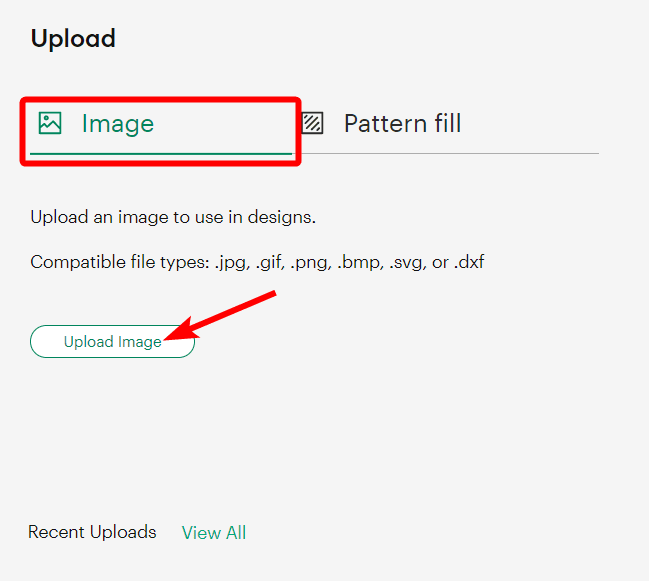Open the View All uploads link

pos(214,533)
